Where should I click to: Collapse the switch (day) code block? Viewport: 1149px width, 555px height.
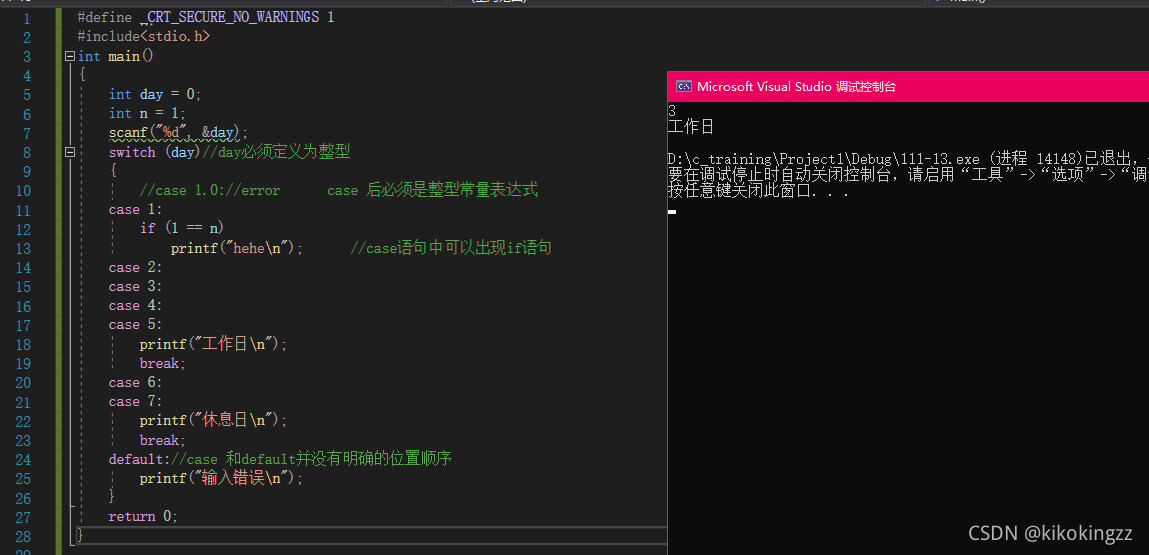coord(69,153)
